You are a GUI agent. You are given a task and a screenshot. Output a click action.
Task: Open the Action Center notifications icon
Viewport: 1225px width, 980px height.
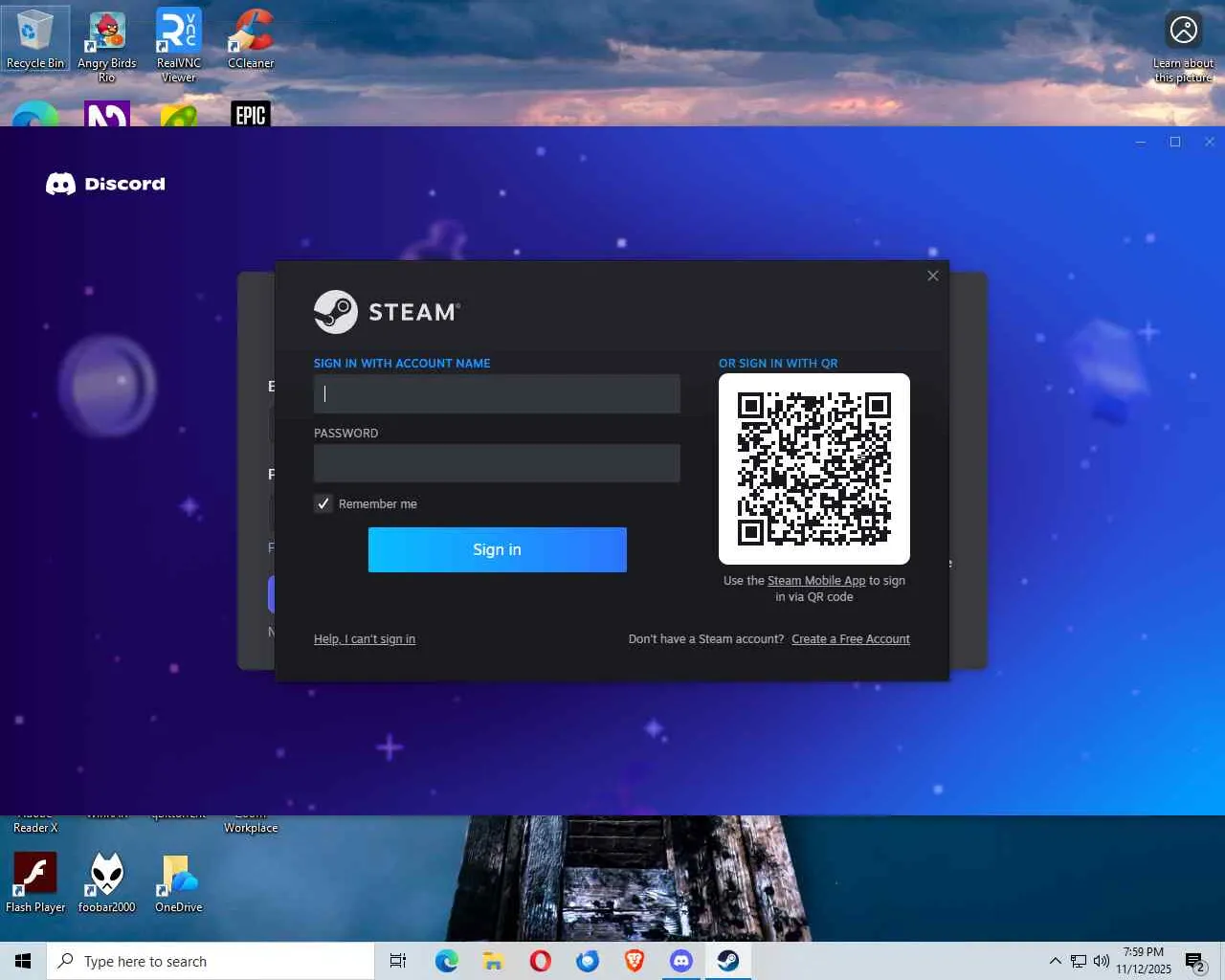pyautogui.click(x=1195, y=961)
